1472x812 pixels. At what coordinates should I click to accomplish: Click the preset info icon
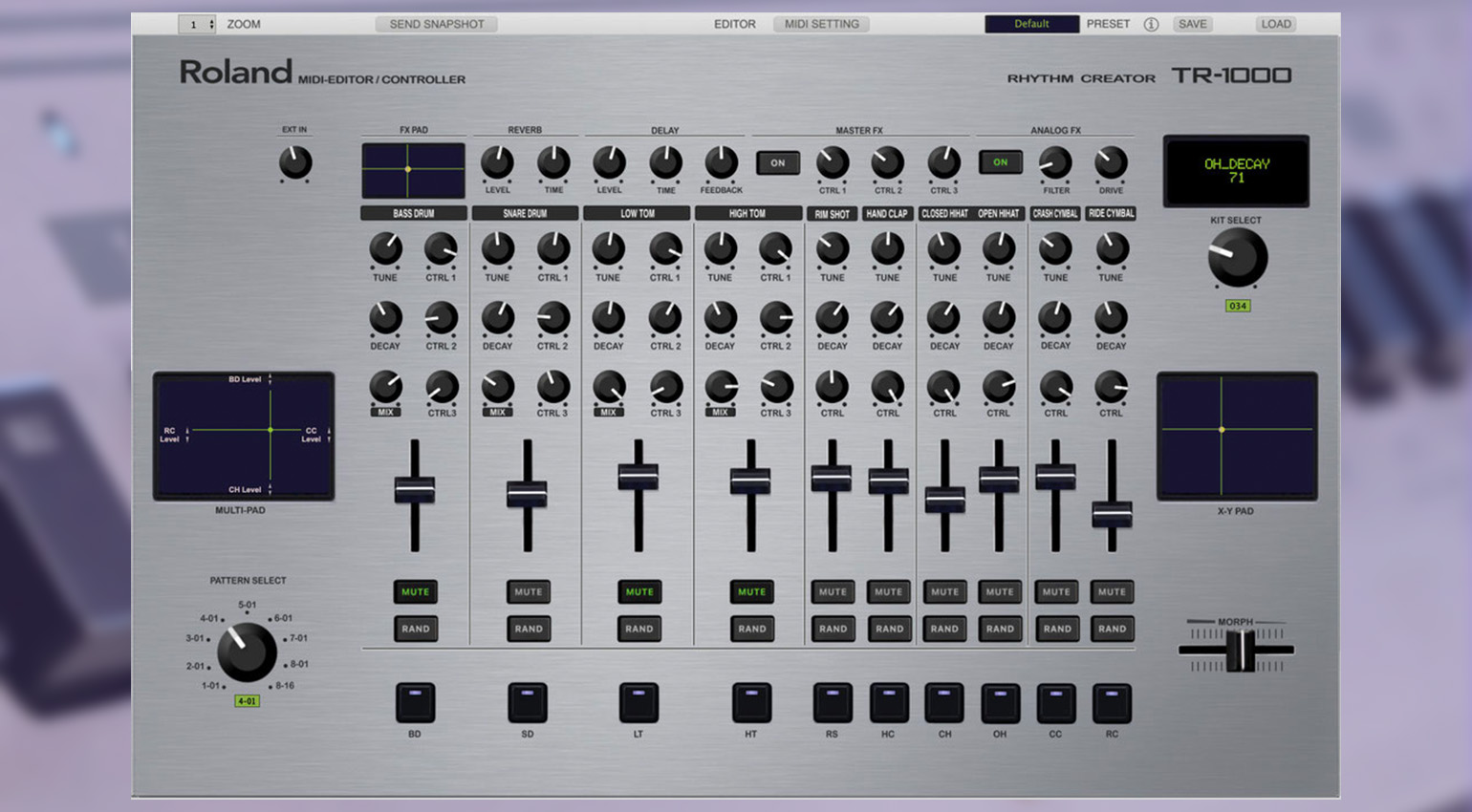pos(1151,25)
